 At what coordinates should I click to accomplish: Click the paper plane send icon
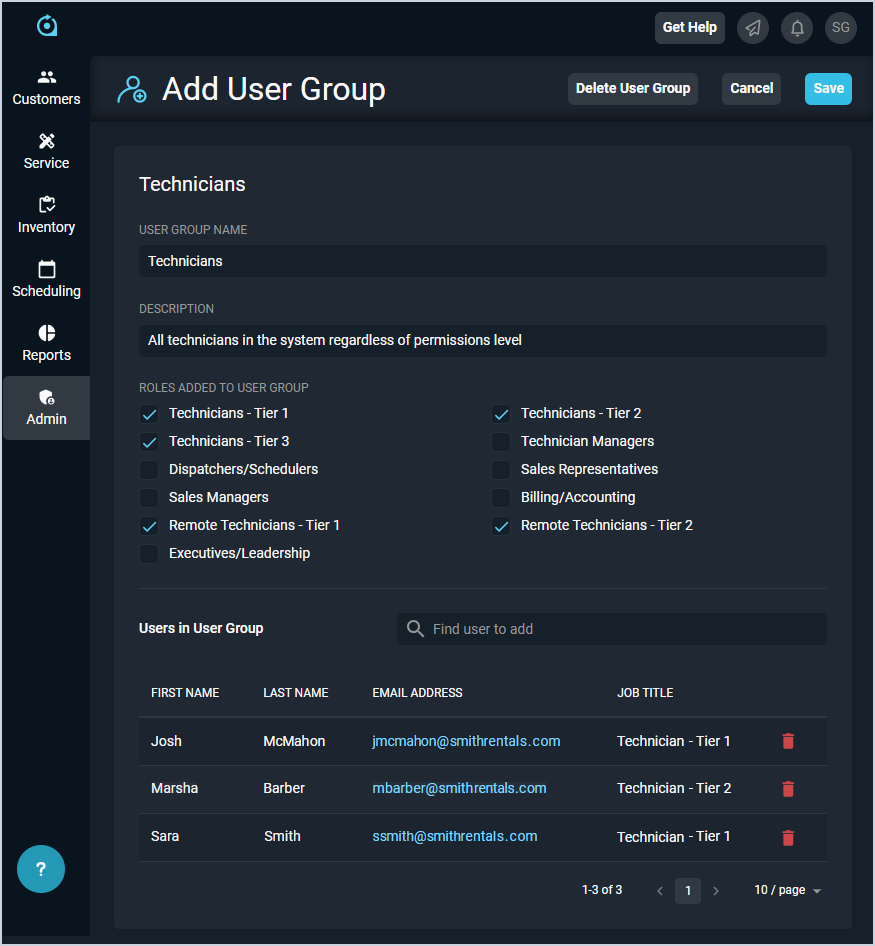pyautogui.click(x=753, y=28)
